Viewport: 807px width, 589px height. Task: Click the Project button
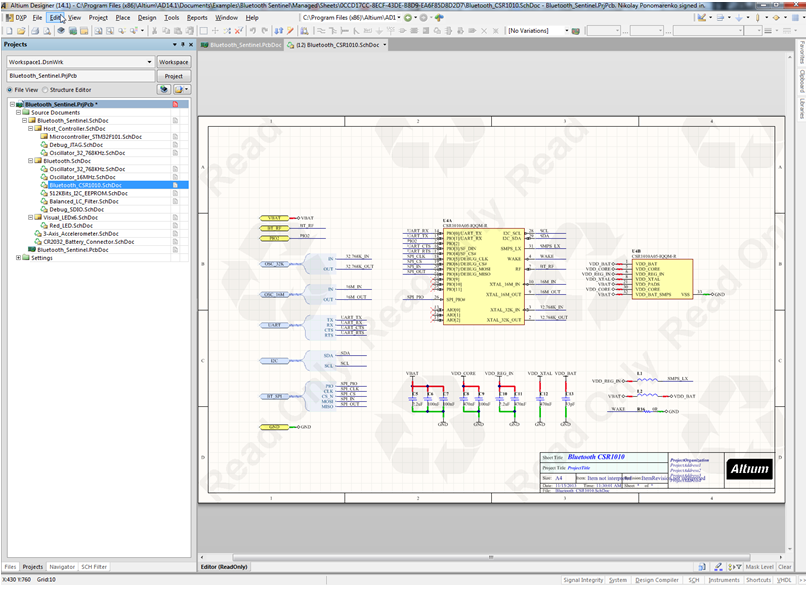point(173,76)
